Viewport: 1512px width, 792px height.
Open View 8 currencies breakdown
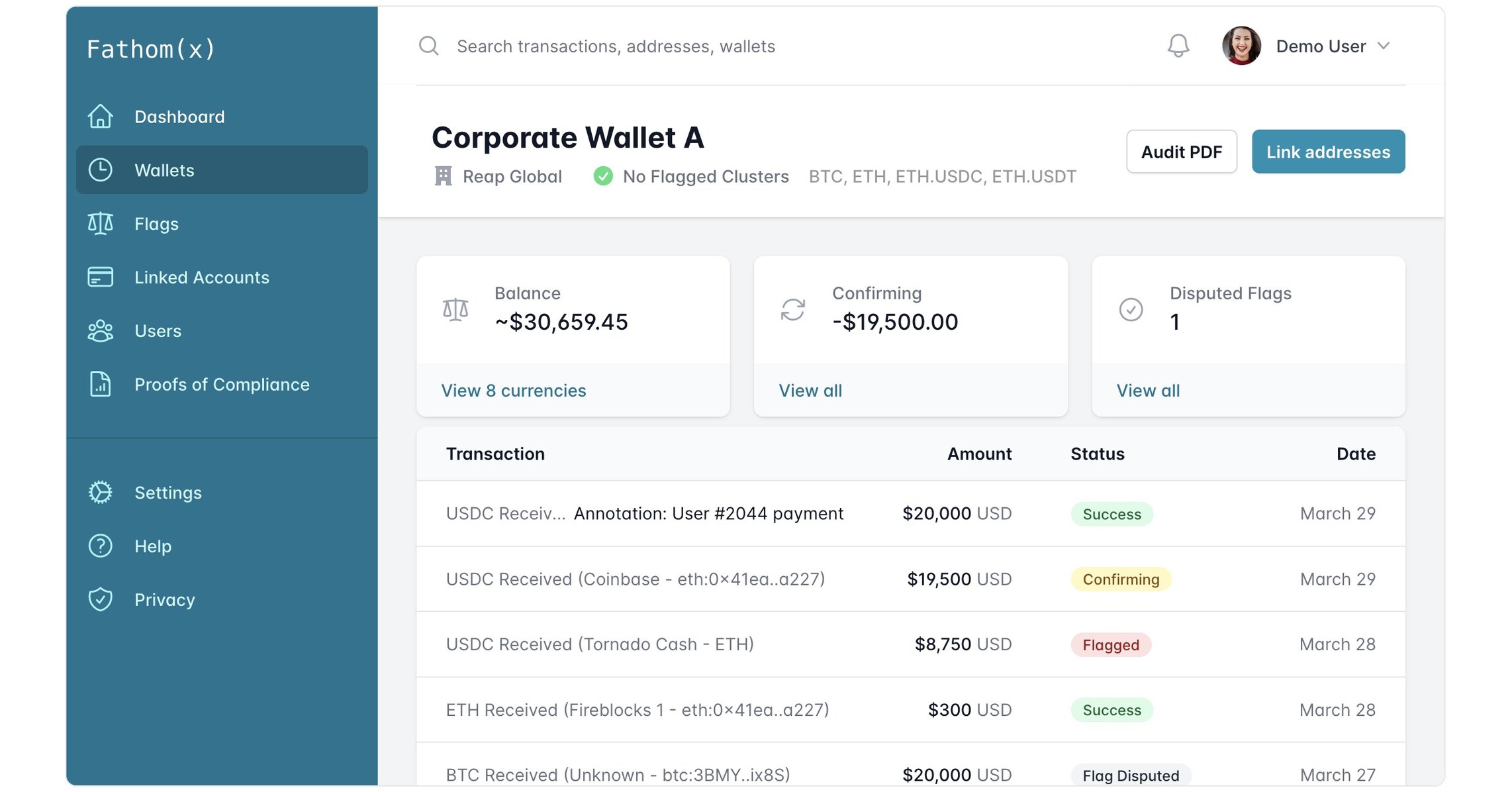coord(513,390)
